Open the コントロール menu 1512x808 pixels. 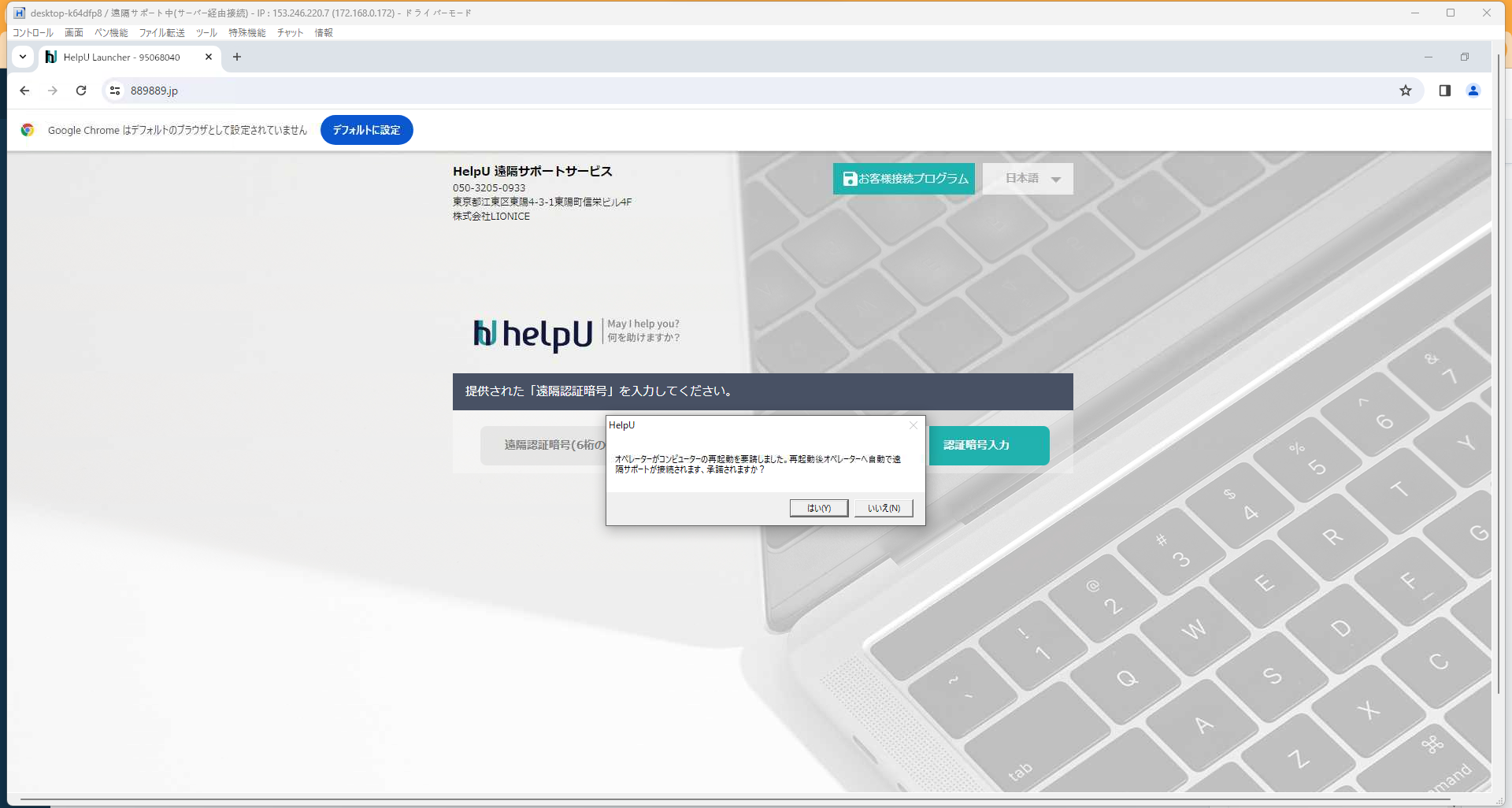(x=33, y=33)
